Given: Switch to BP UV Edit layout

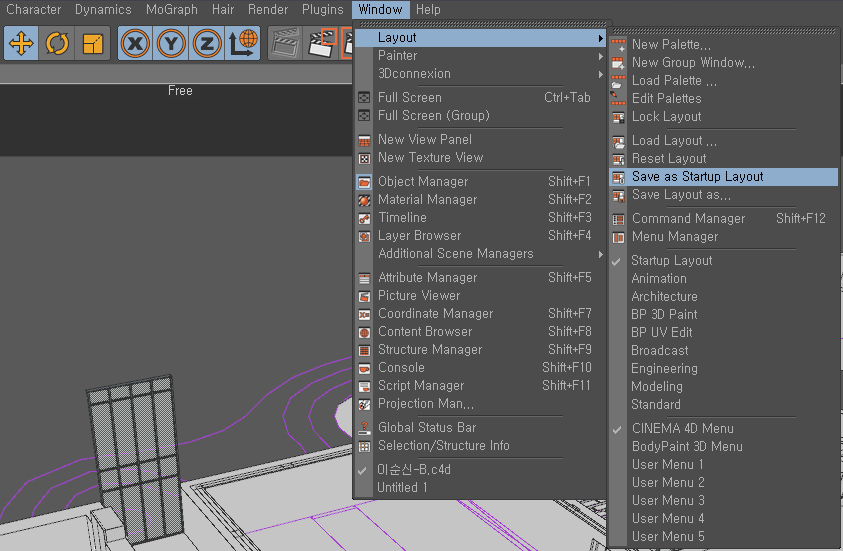Looking at the screenshot, I should coord(724,333).
